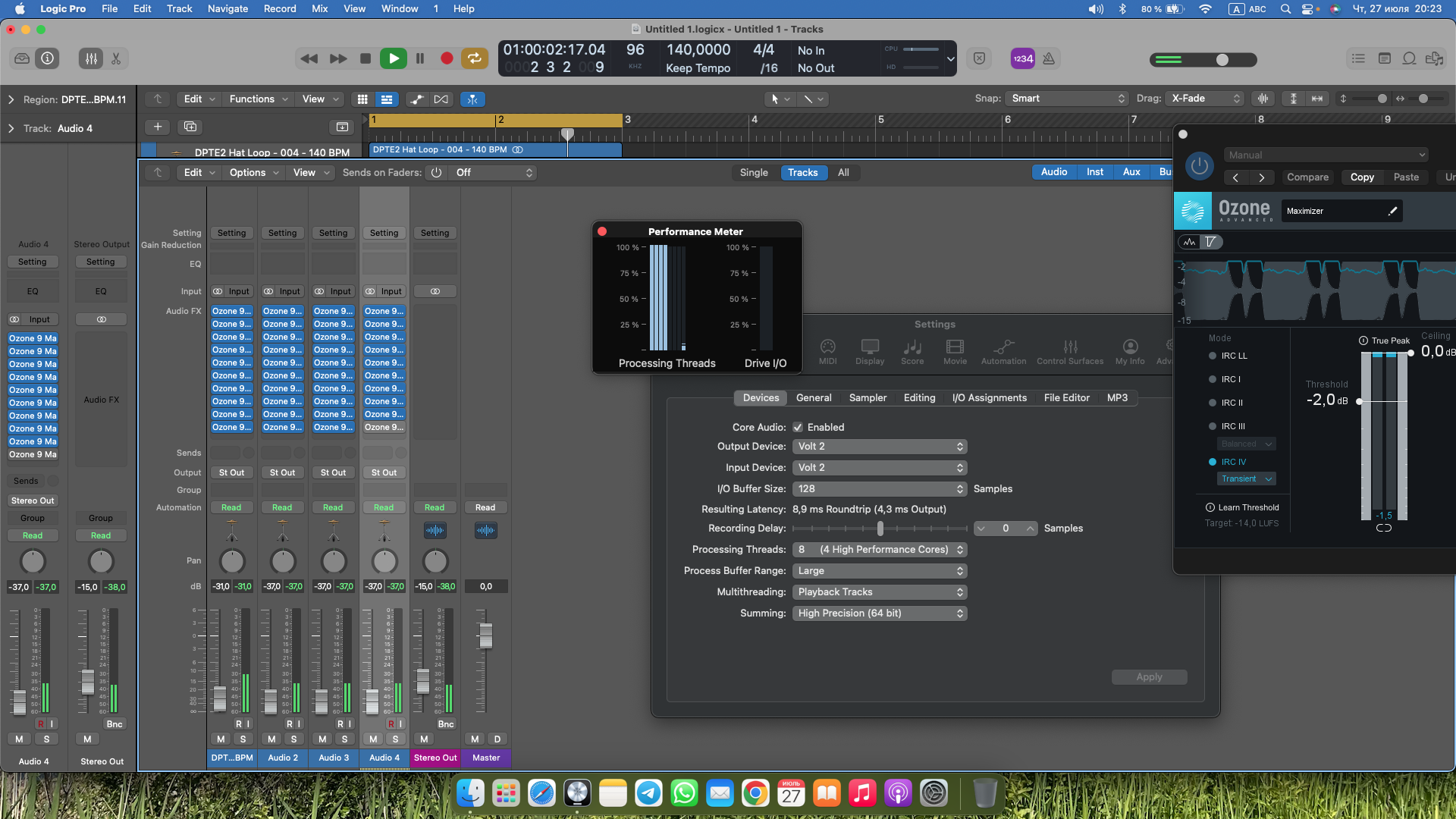
Task: Open My Info settings icon
Action: (1130, 352)
